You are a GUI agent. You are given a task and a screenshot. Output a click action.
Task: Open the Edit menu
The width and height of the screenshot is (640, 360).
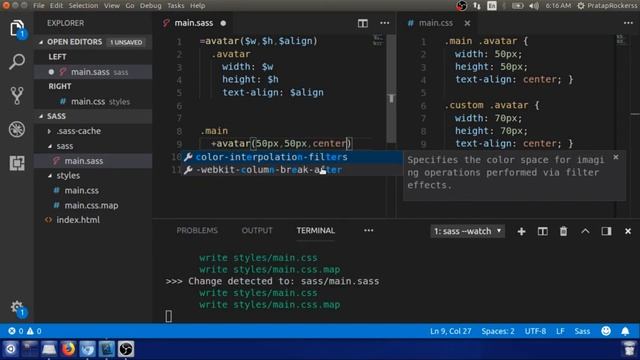pos(56,6)
